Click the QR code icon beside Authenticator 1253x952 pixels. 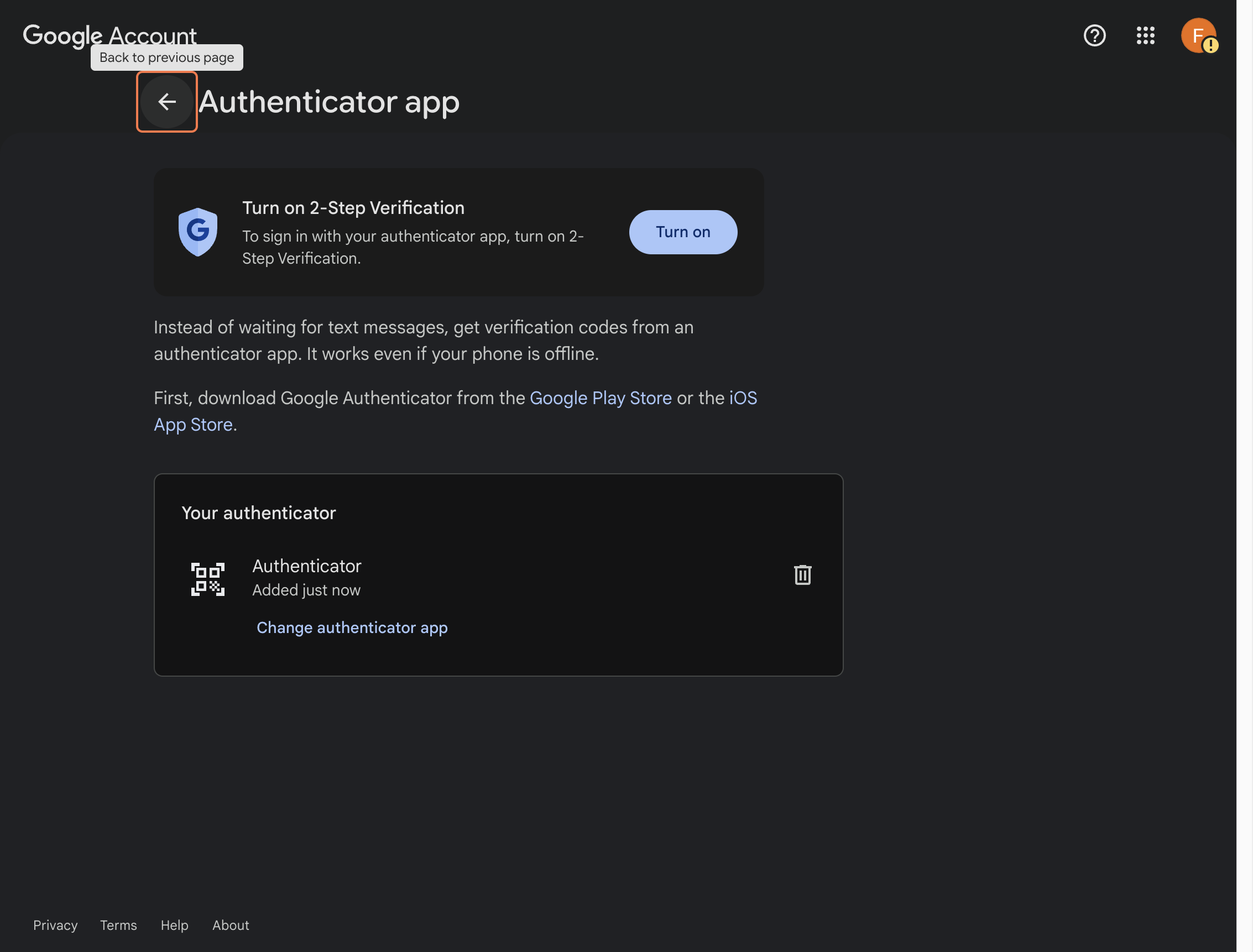coord(207,579)
